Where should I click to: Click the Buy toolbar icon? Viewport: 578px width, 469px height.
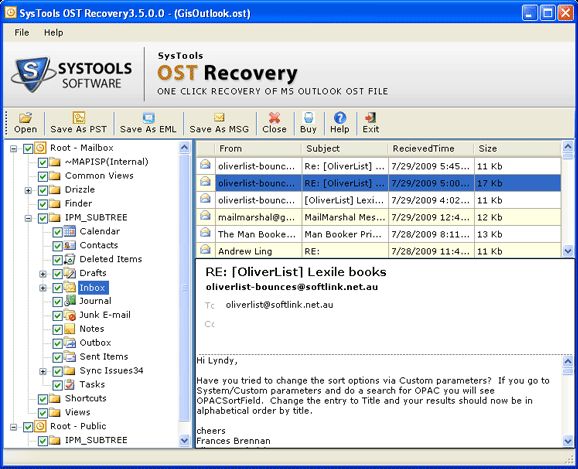pos(309,118)
